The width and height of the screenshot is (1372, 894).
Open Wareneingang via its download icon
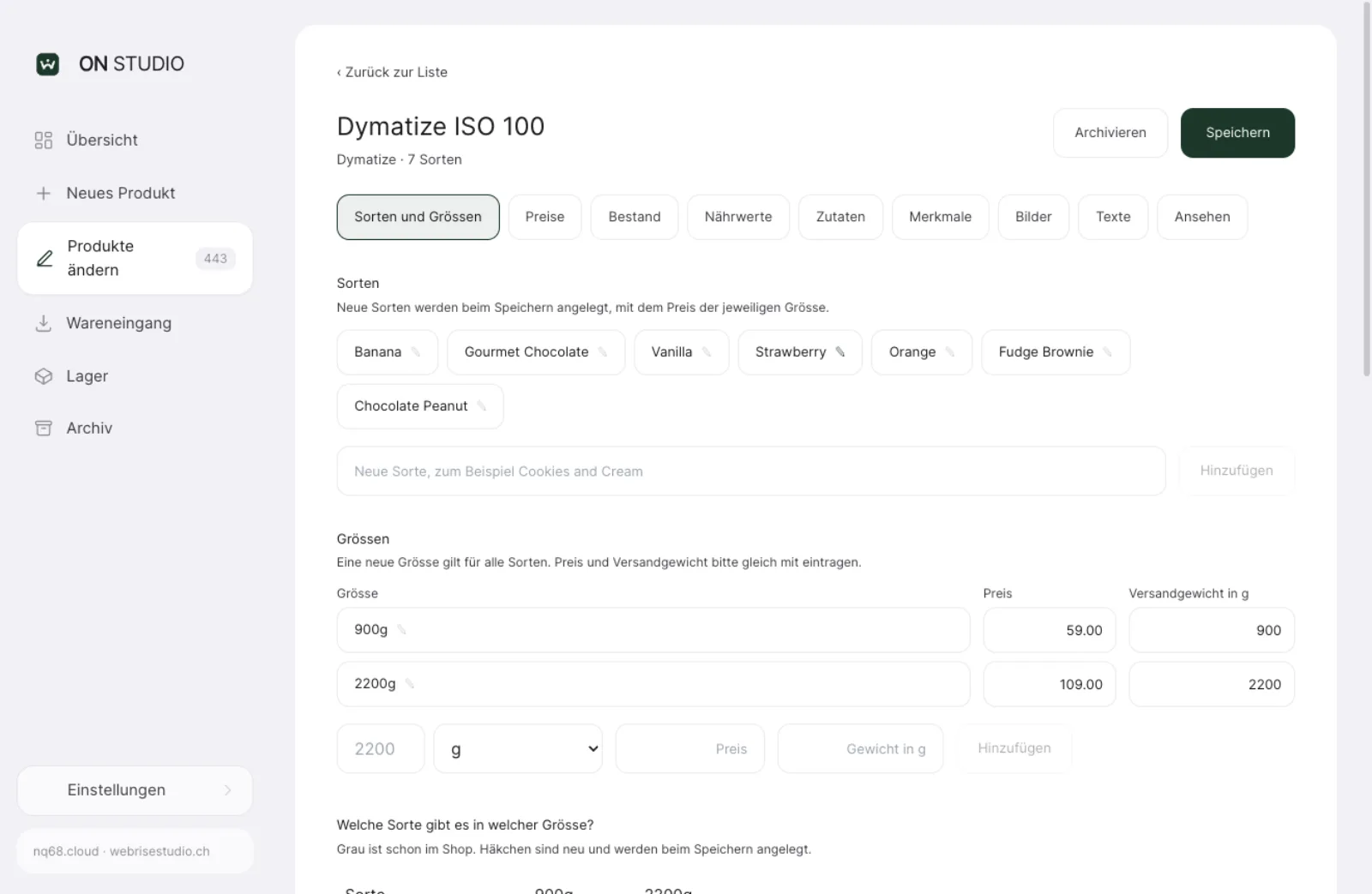44,323
